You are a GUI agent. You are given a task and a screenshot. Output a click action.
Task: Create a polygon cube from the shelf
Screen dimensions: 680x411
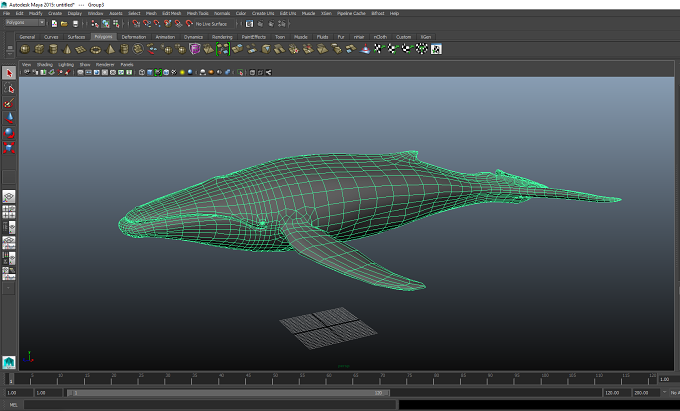tap(39, 49)
